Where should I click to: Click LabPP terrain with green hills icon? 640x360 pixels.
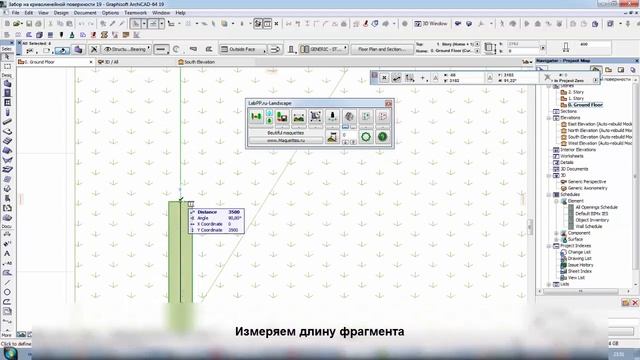coord(299,117)
